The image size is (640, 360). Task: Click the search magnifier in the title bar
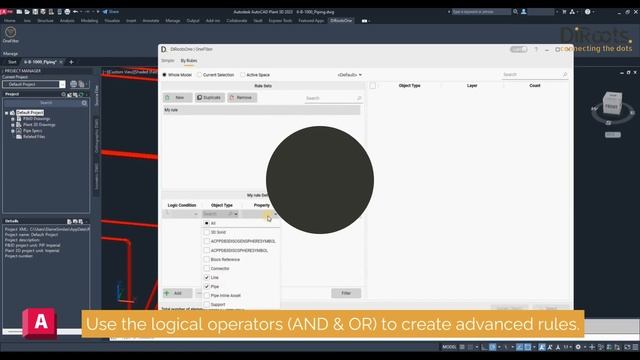click(x=516, y=12)
